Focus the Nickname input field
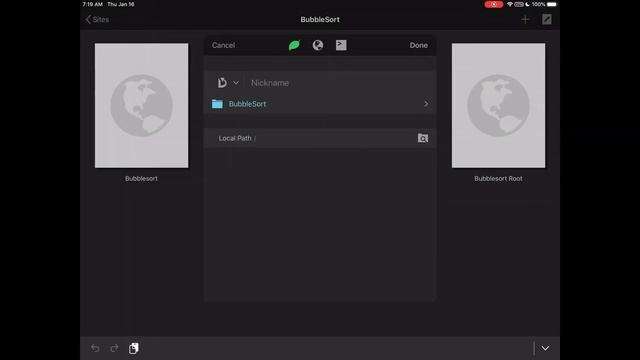The image size is (640, 360). tap(339, 83)
